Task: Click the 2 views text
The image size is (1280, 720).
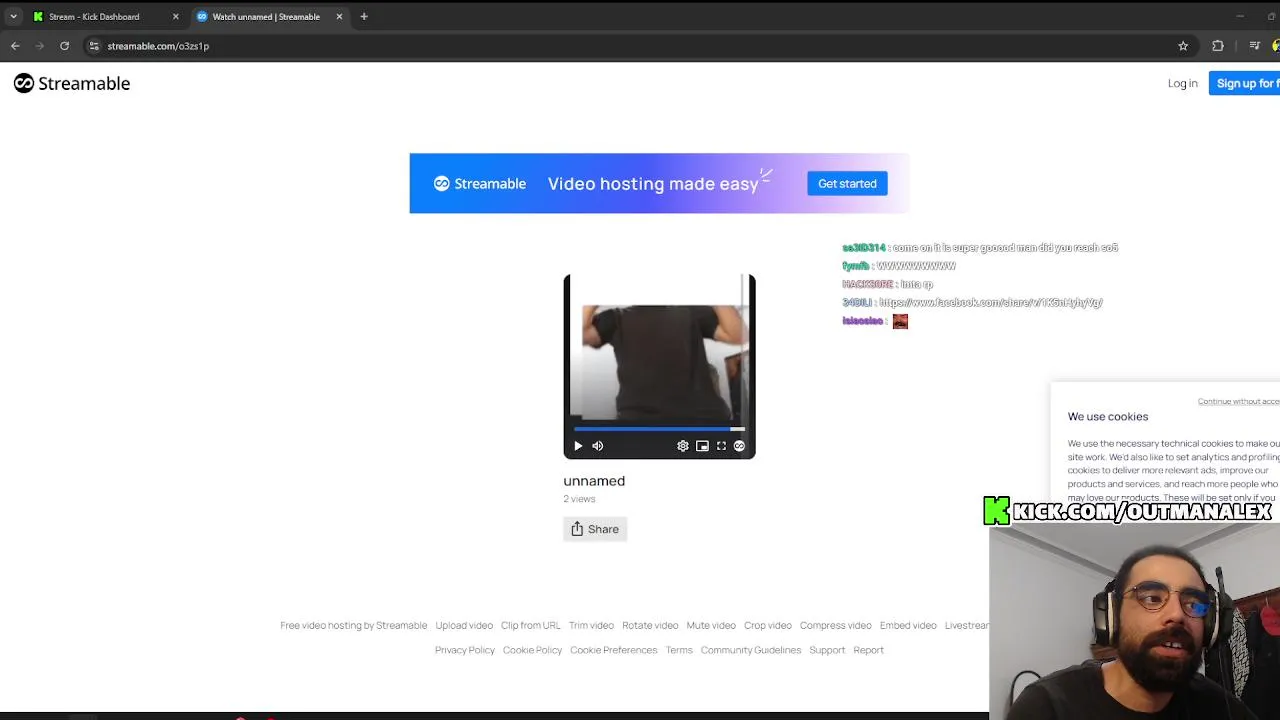Action: point(579,499)
